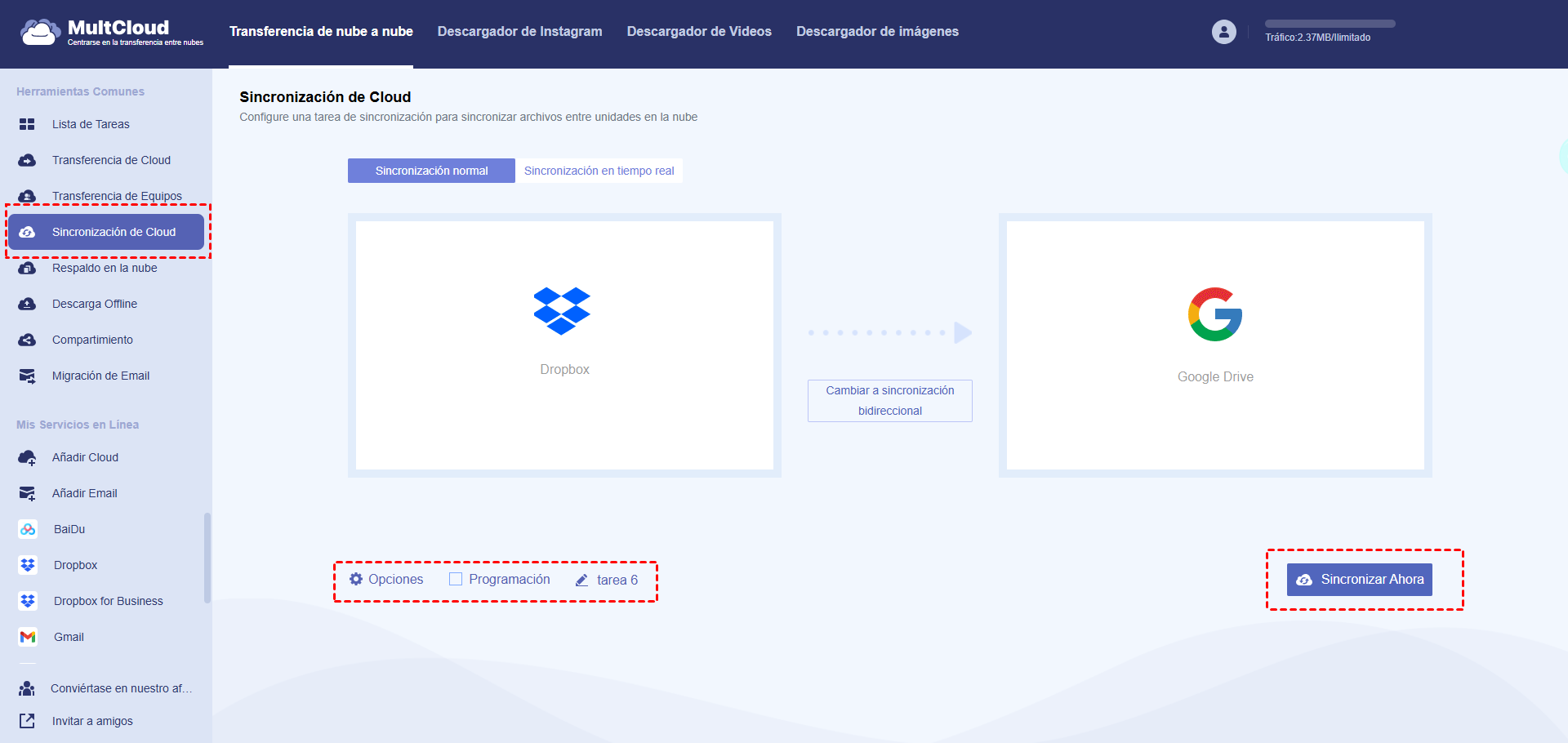Open Respaldo en la nube
The width and height of the screenshot is (1568, 743).
coord(105,268)
